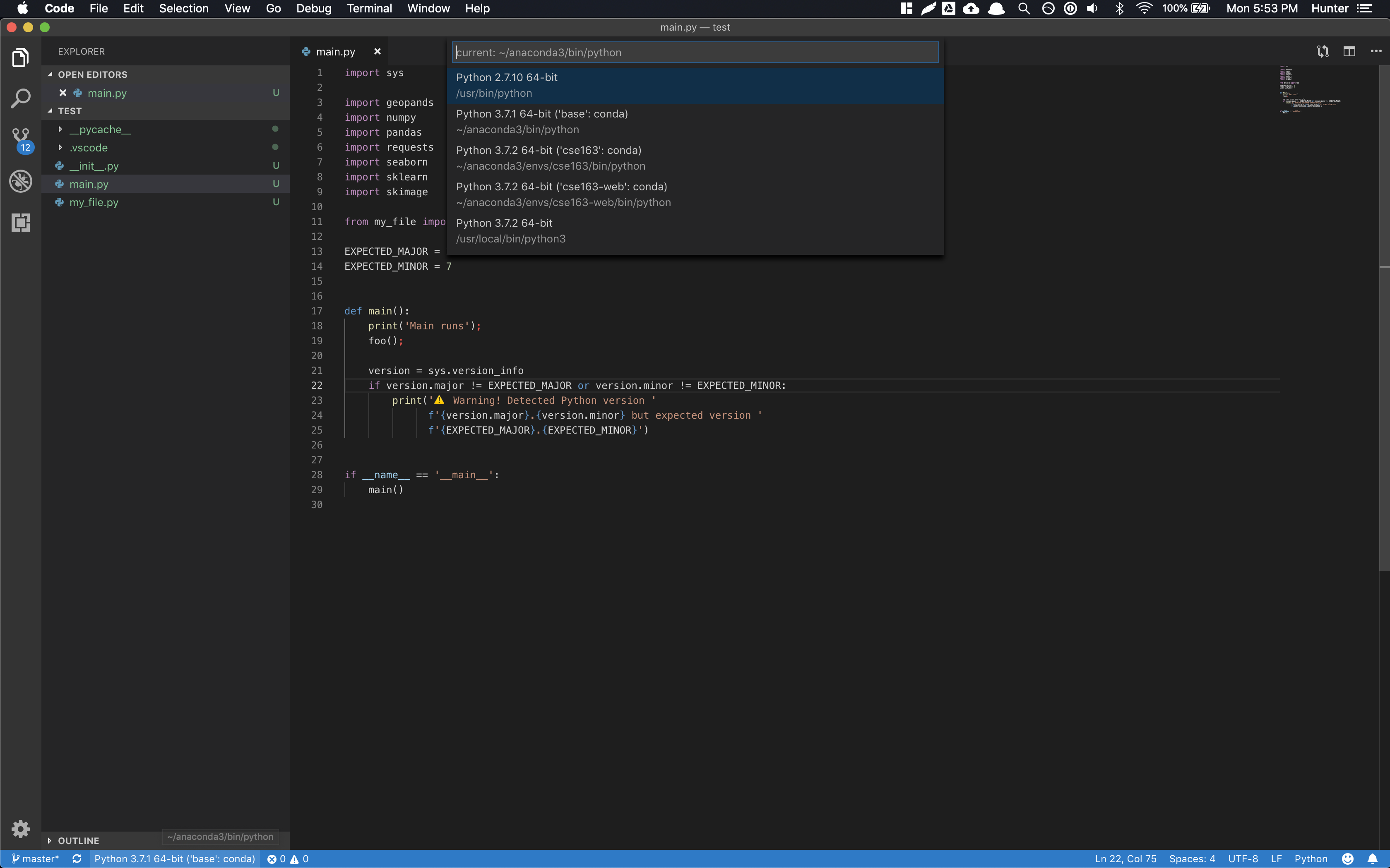Collapse the Open Editors section
The height and width of the screenshot is (868, 1390).
coord(166,74)
